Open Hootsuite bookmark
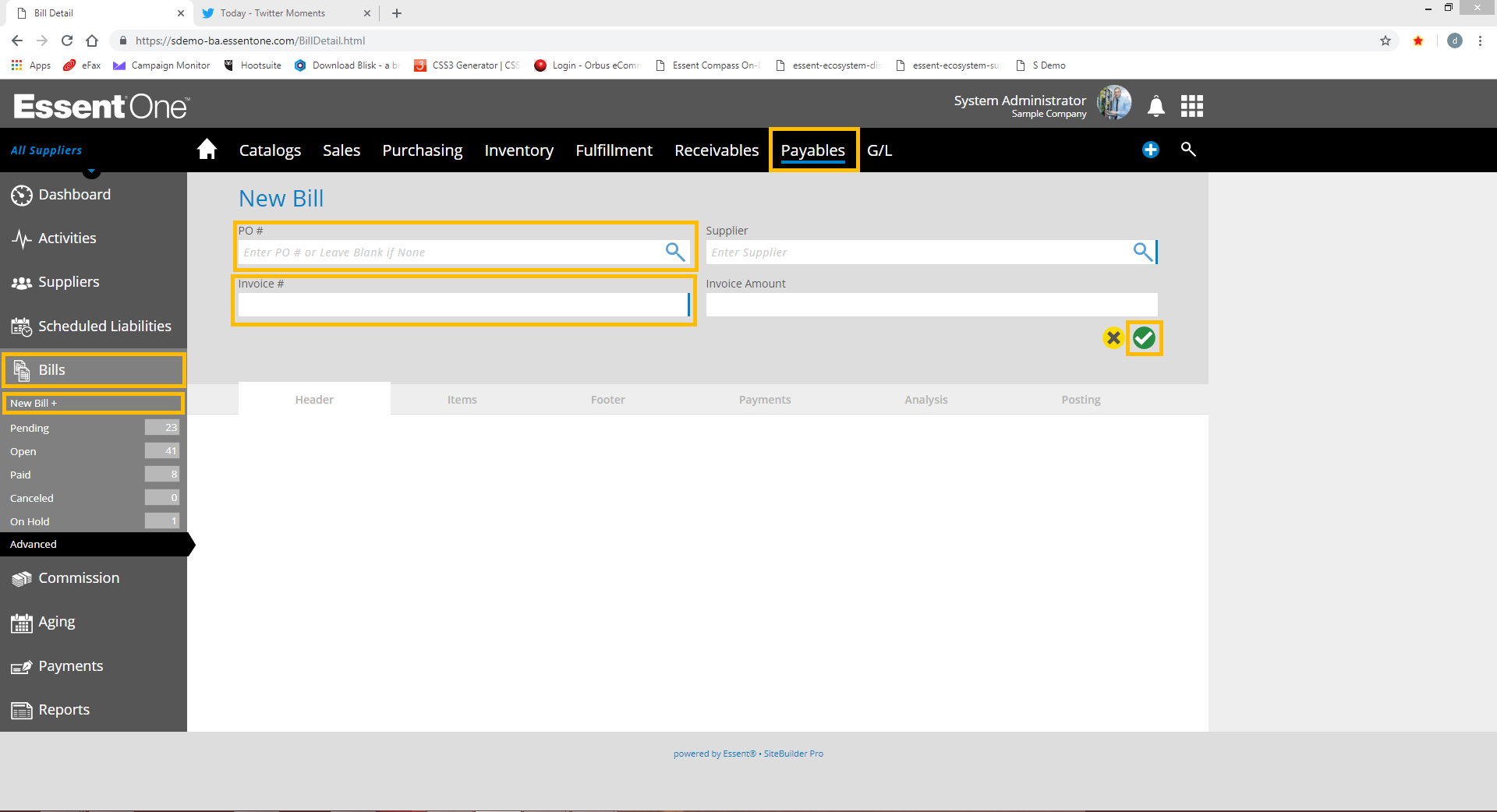The image size is (1497, 812). 253,65
